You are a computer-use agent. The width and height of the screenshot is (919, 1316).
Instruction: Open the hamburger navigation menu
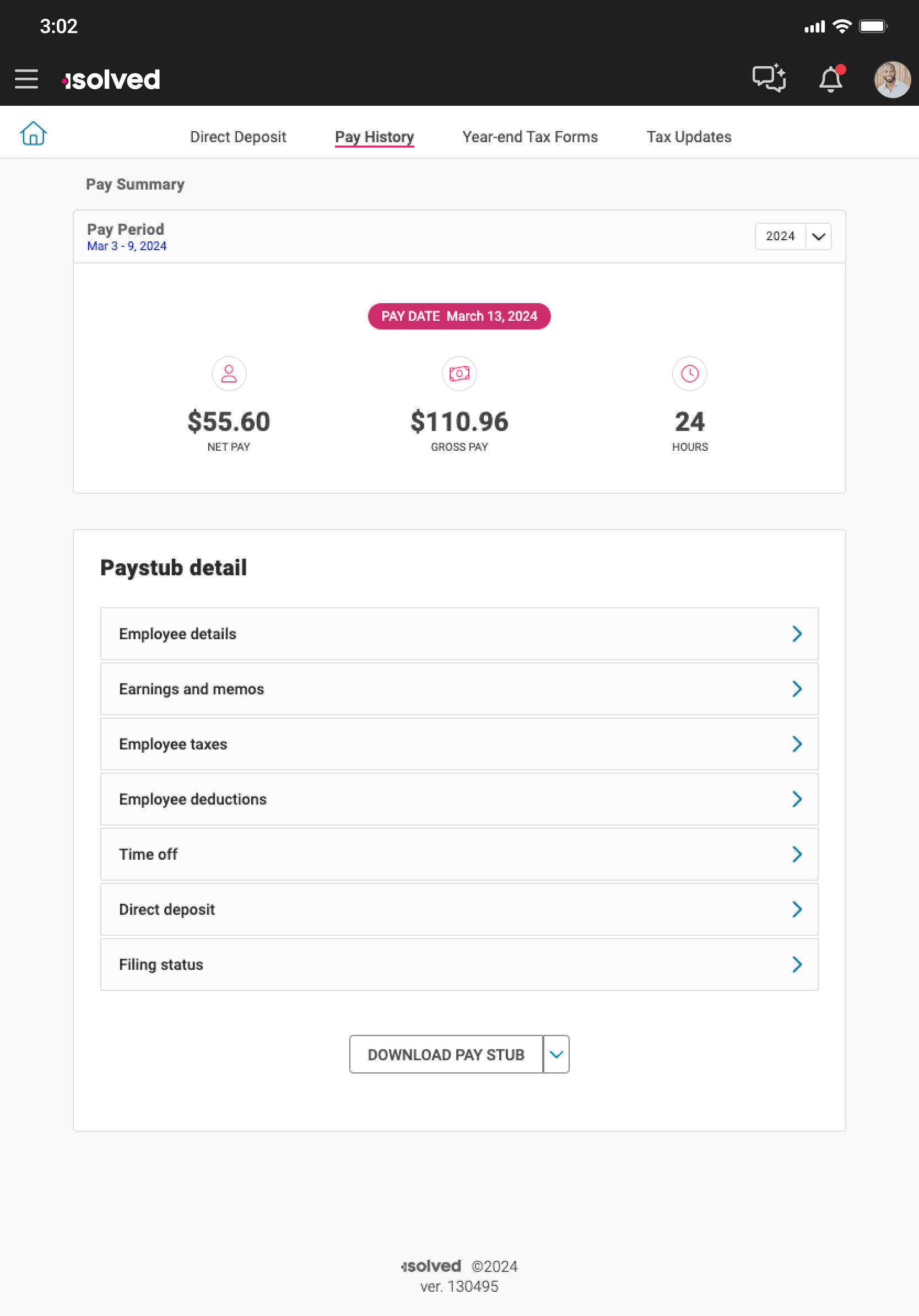point(26,79)
